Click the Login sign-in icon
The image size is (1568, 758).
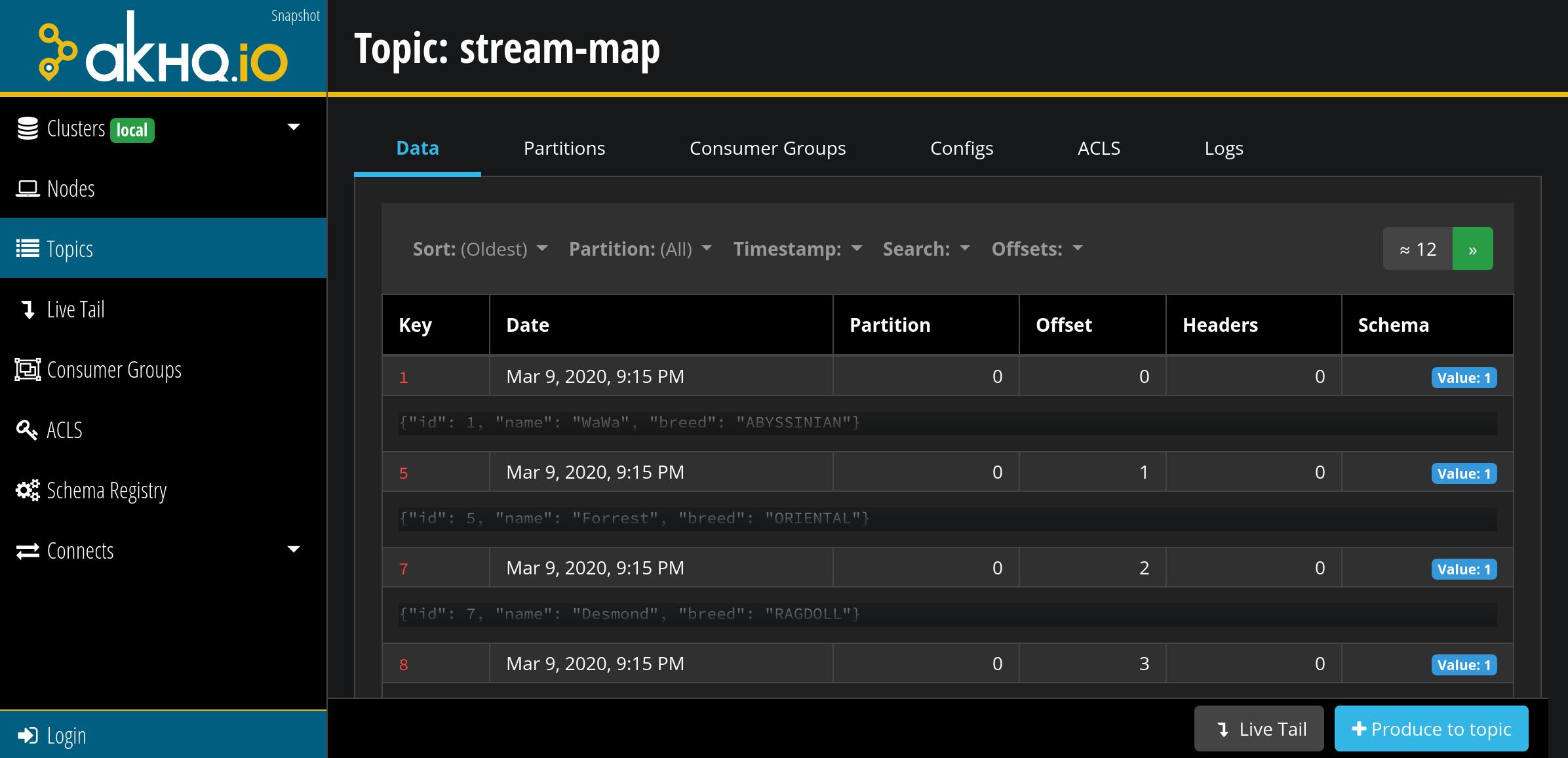click(x=28, y=736)
